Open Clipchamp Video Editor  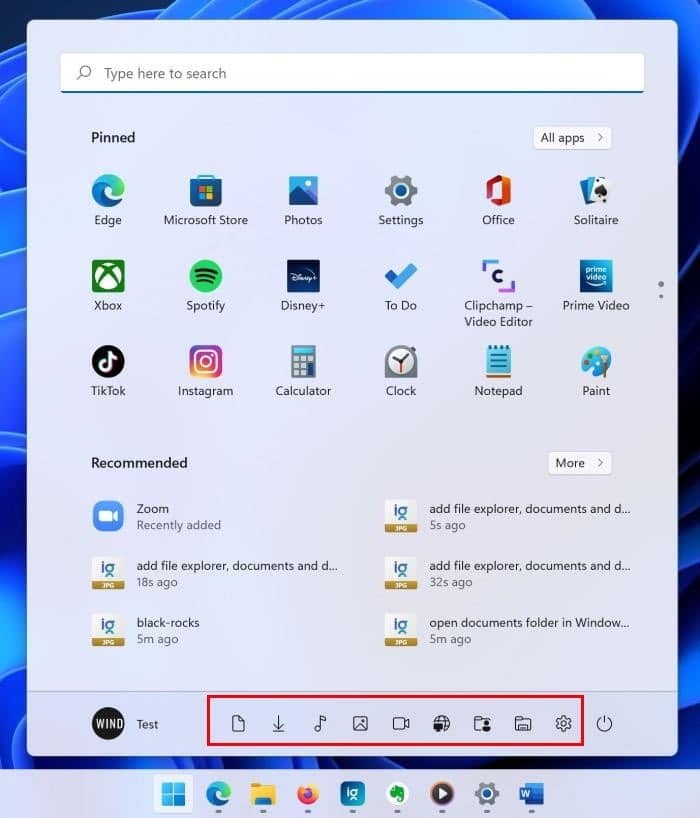coord(498,293)
